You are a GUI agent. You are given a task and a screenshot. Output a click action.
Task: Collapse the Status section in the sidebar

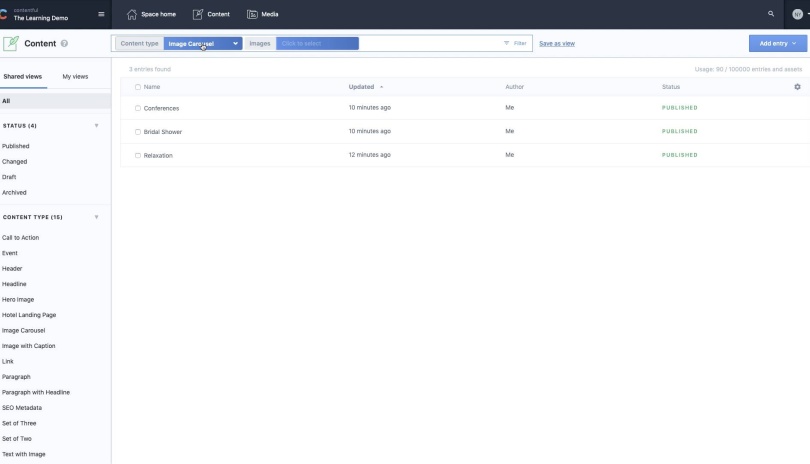(x=96, y=126)
